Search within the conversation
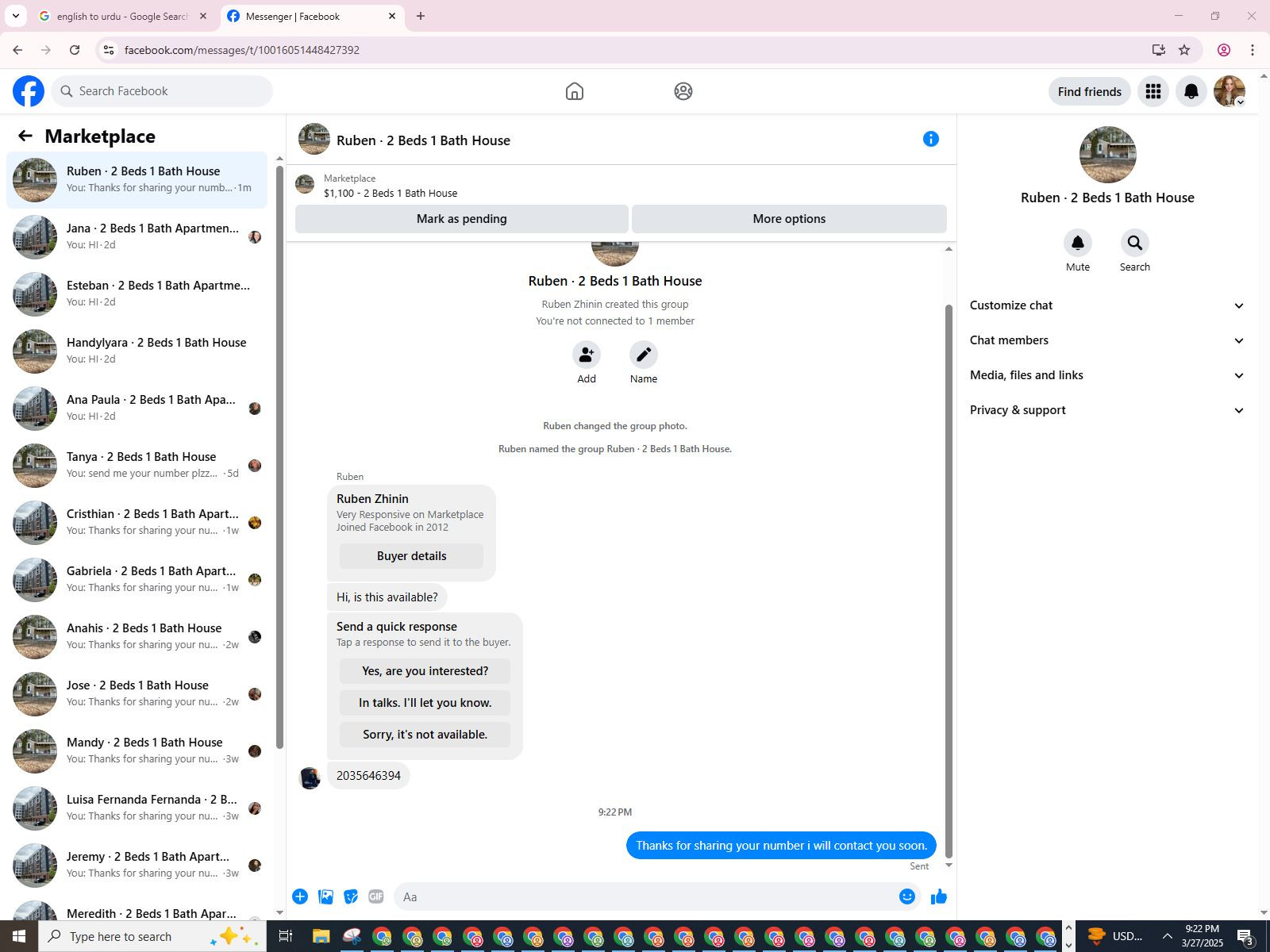This screenshot has width=1270, height=952. coord(1135,243)
